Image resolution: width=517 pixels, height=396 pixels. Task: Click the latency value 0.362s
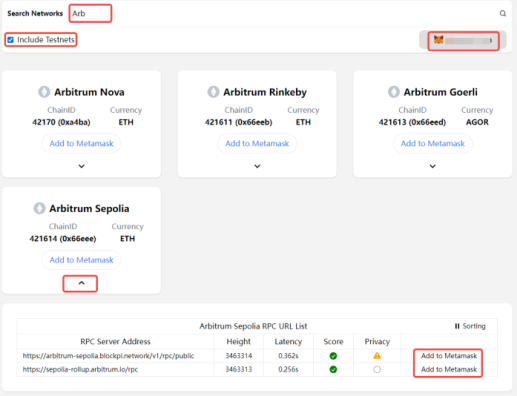coord(288,356)
